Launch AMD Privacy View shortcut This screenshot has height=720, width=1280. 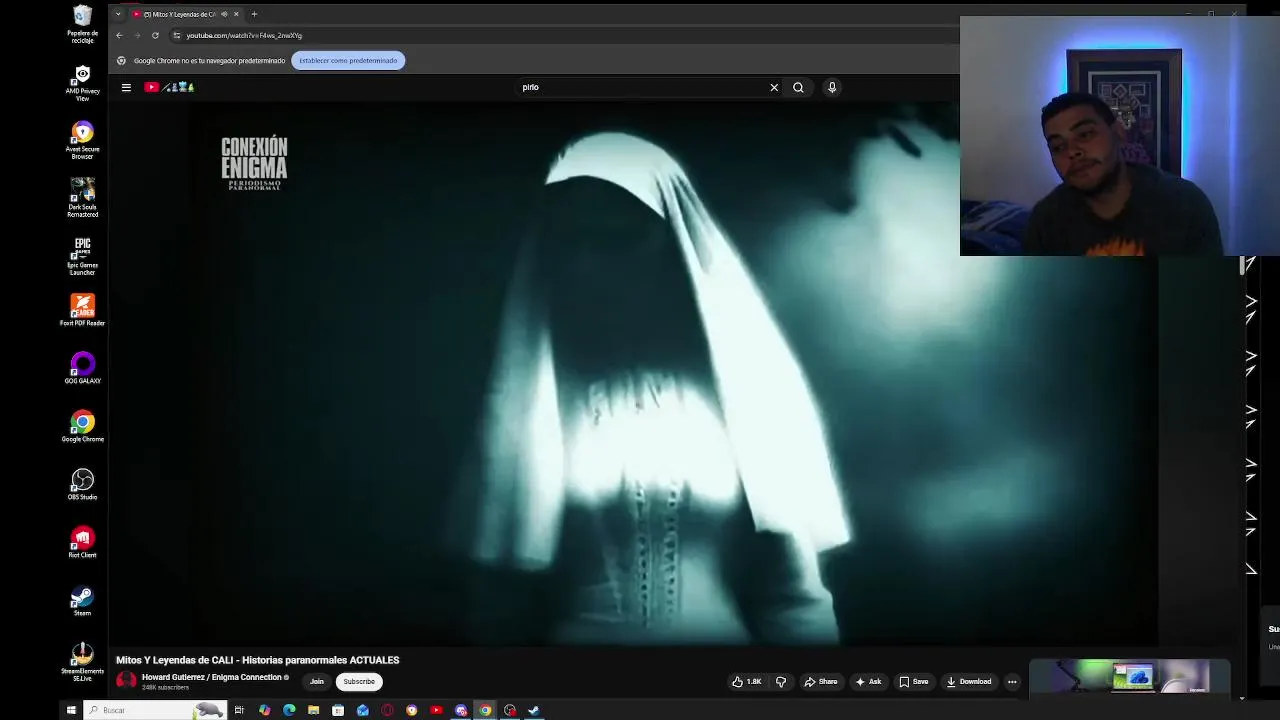tap(82, 83)
